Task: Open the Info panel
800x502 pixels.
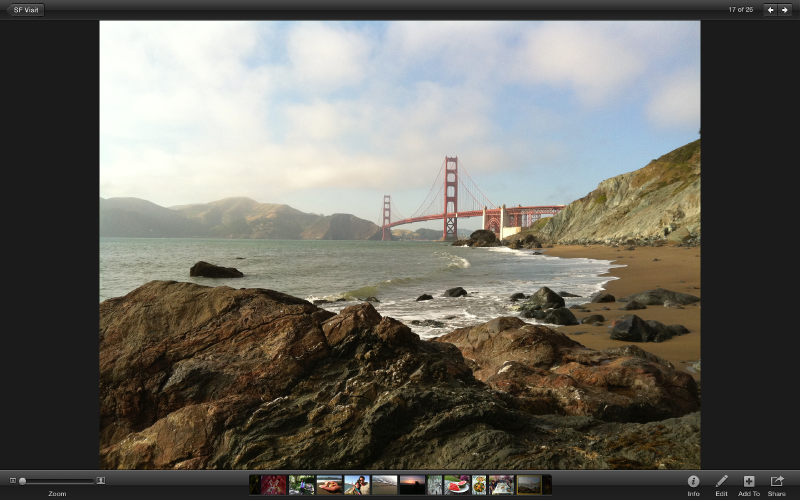Action: [693, 481]
